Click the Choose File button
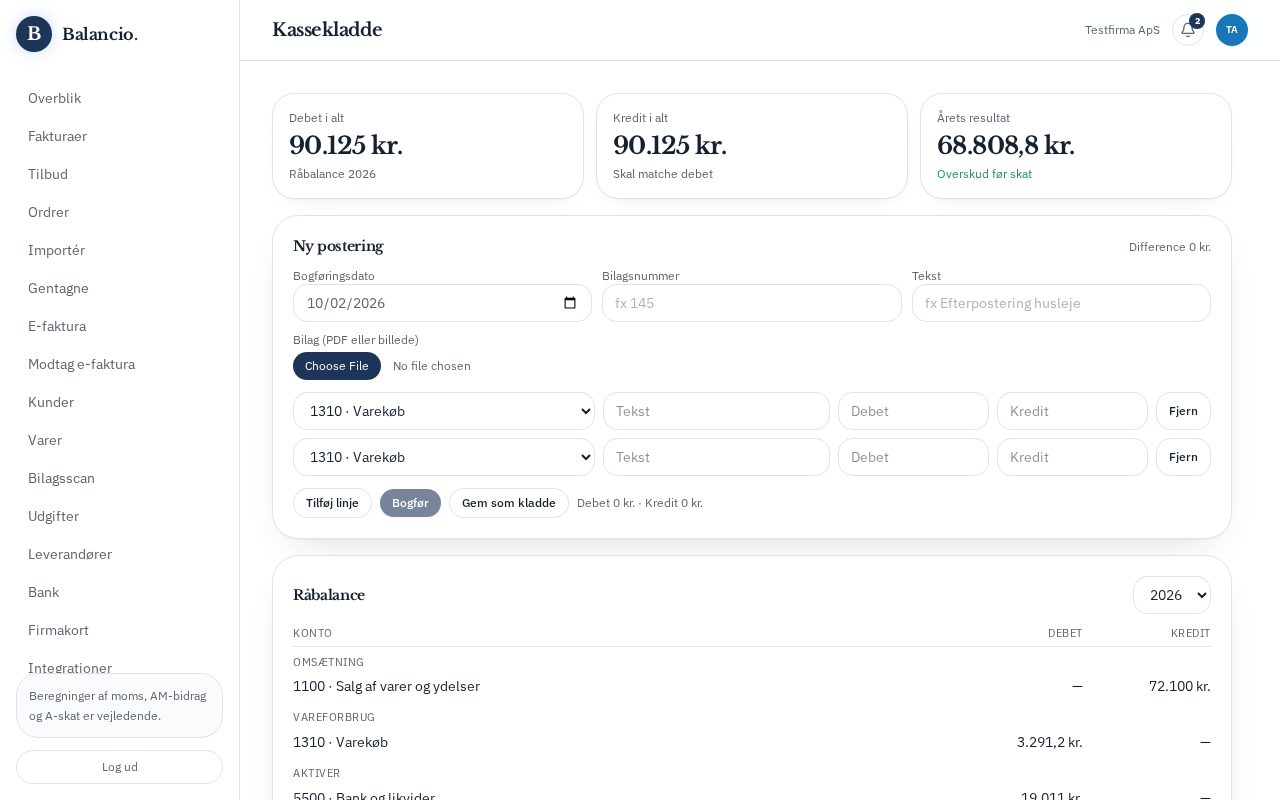1280x800 pixels. 337,366
